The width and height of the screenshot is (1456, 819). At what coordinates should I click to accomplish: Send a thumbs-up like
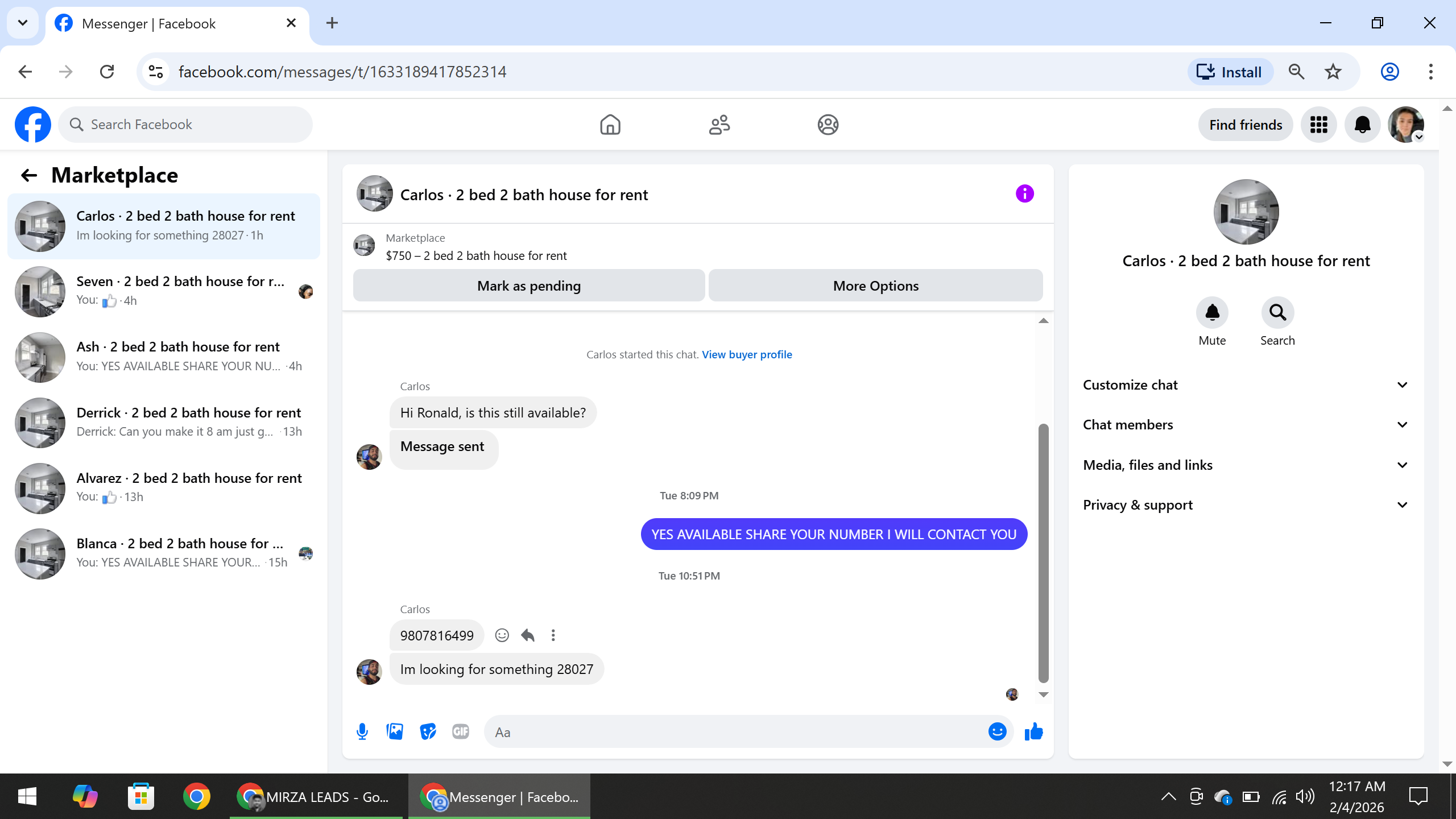(1033, 731)
